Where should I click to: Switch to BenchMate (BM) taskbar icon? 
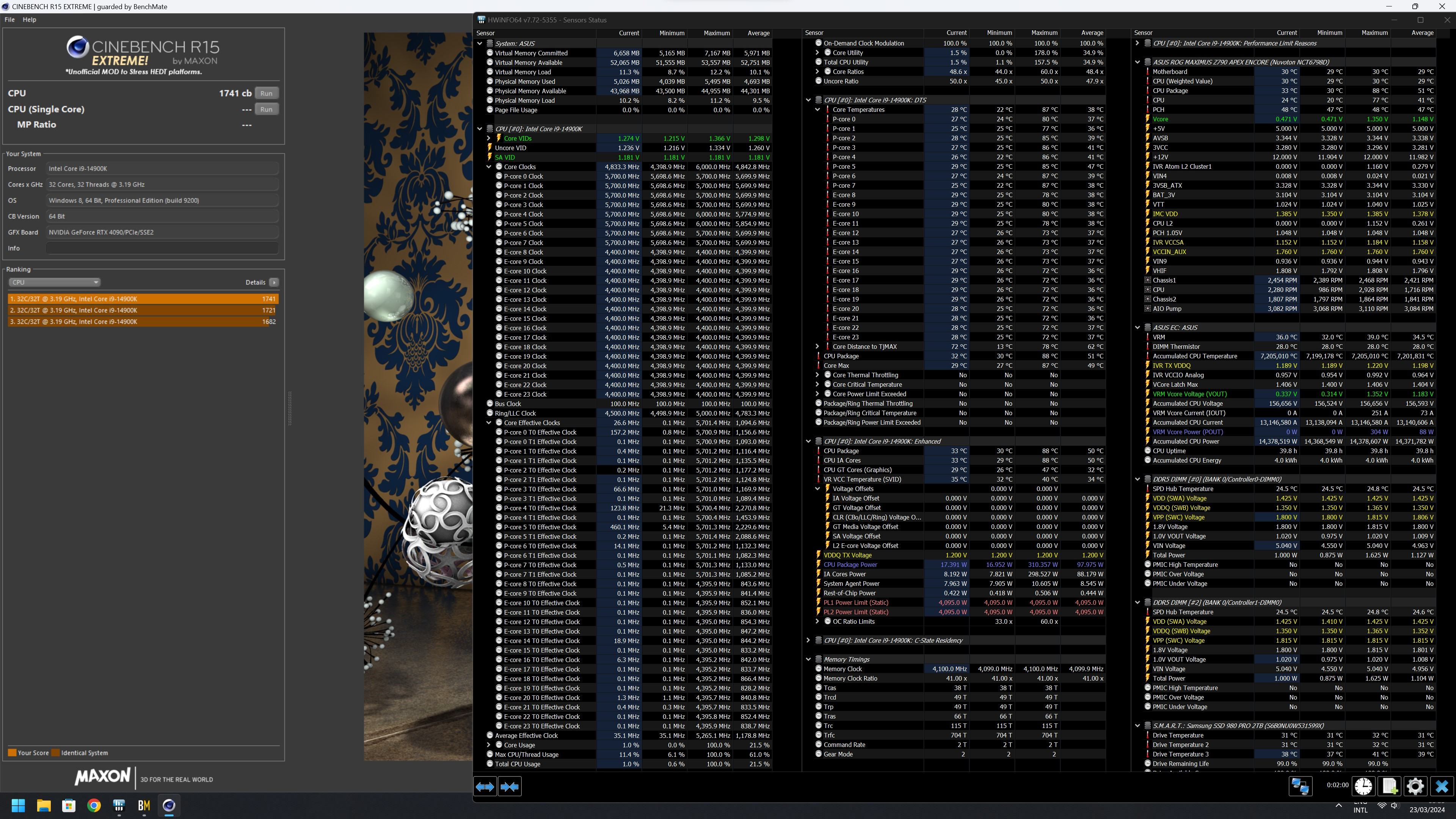[144, 805]
